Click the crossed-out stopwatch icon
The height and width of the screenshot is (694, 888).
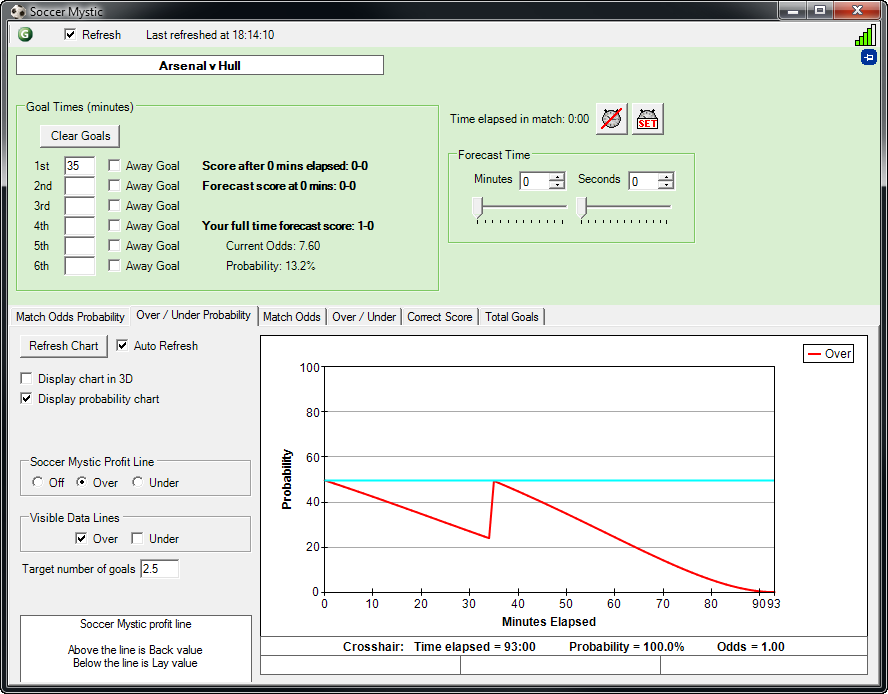[611, 119]
